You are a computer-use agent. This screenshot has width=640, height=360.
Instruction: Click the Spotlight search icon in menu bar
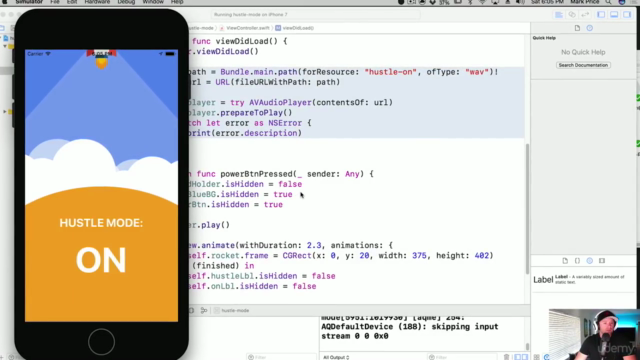pos(609,2)
